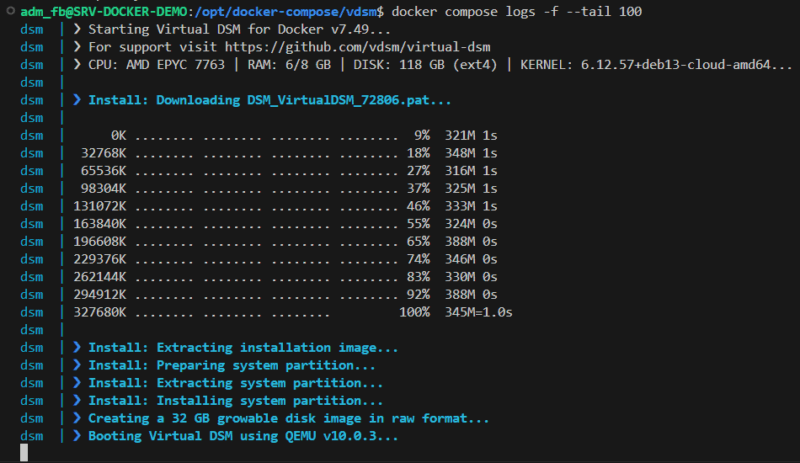
Task: Click the chevron before Preparing system partition
Action: 77,365
